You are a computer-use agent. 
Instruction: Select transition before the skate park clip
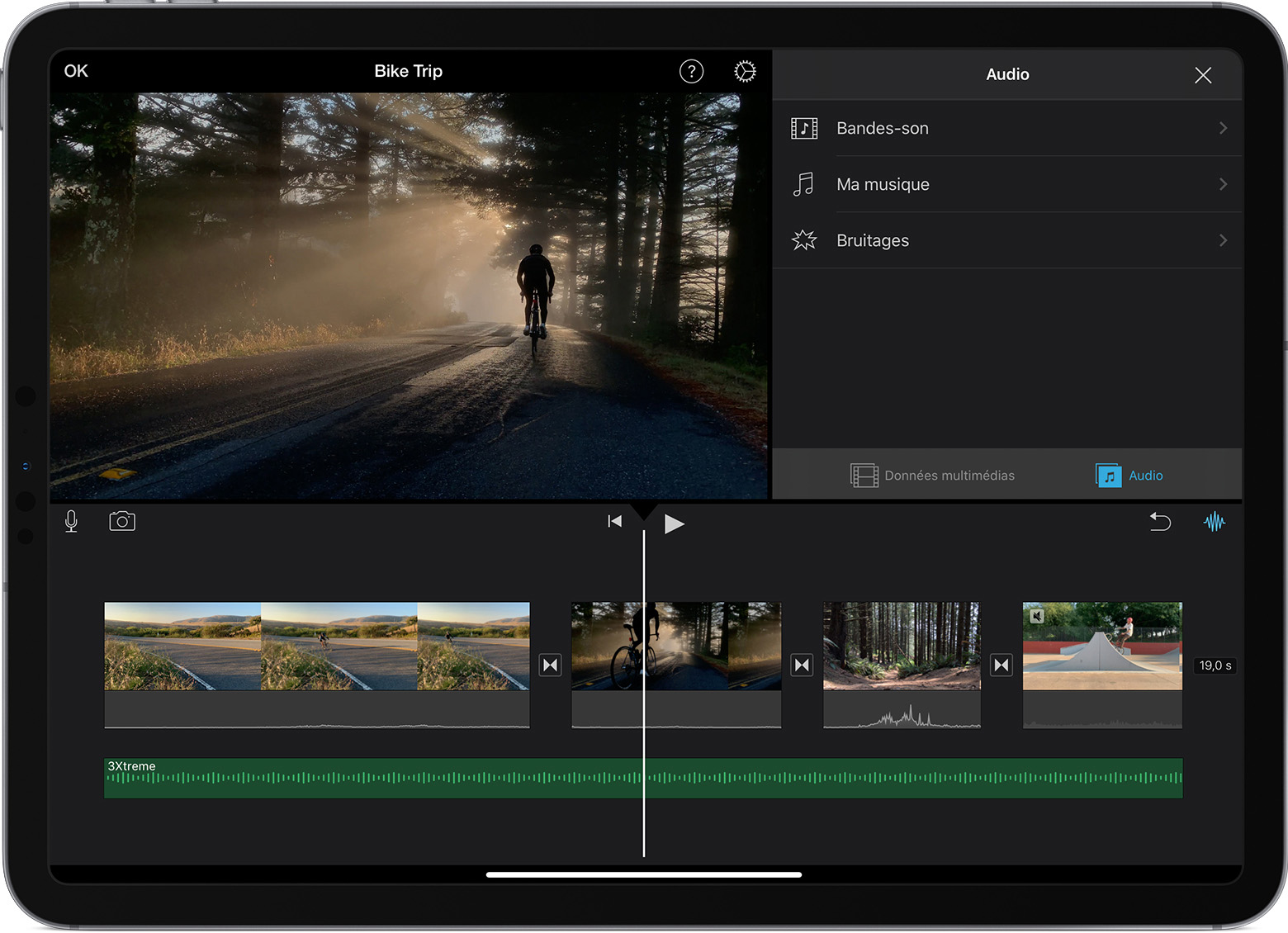tap(1002, 665)
